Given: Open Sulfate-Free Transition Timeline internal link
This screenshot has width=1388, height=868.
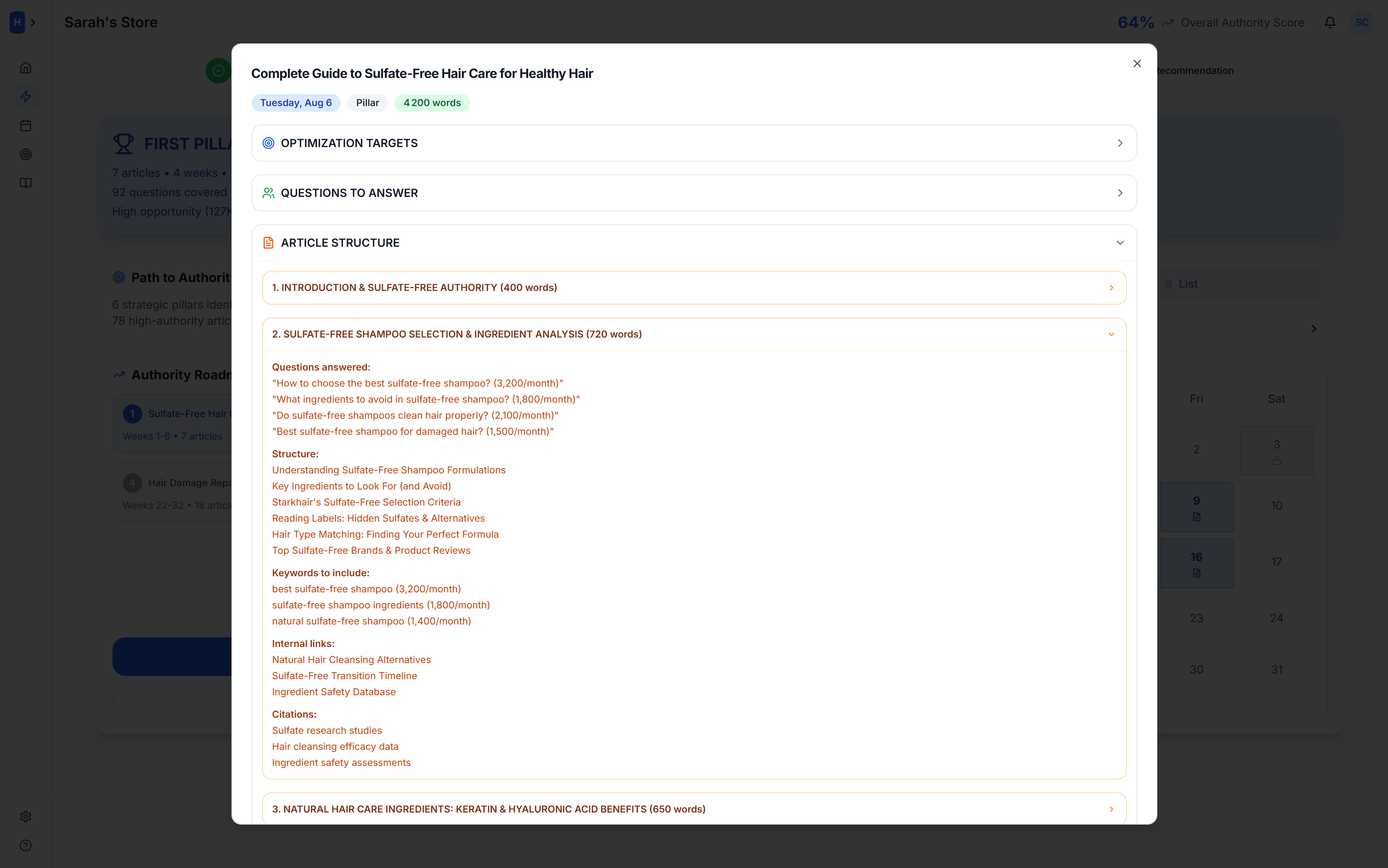Looking at the screenshot, I should coord(344,676).
